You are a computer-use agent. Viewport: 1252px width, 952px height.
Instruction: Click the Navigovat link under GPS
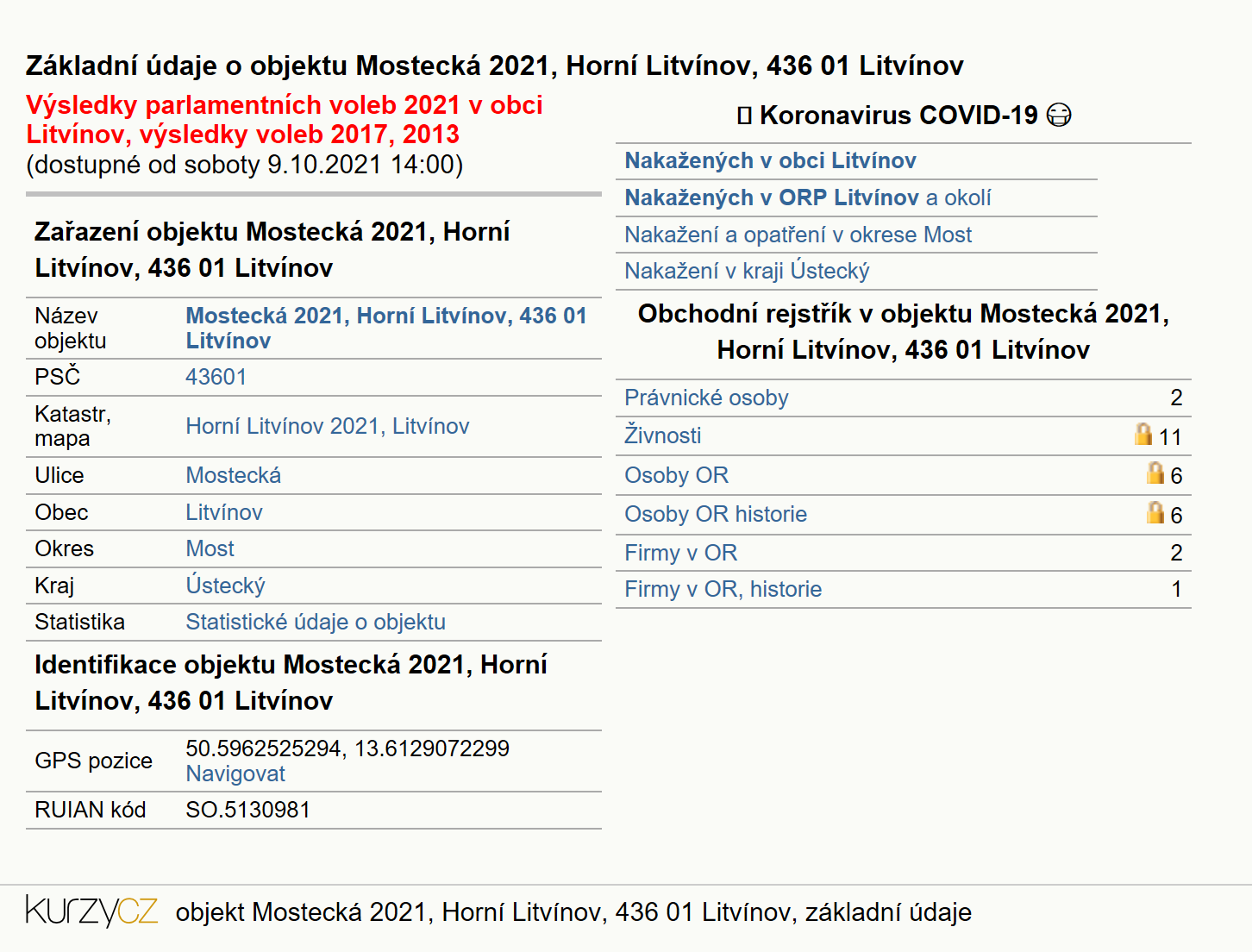[x=235, y=773]
